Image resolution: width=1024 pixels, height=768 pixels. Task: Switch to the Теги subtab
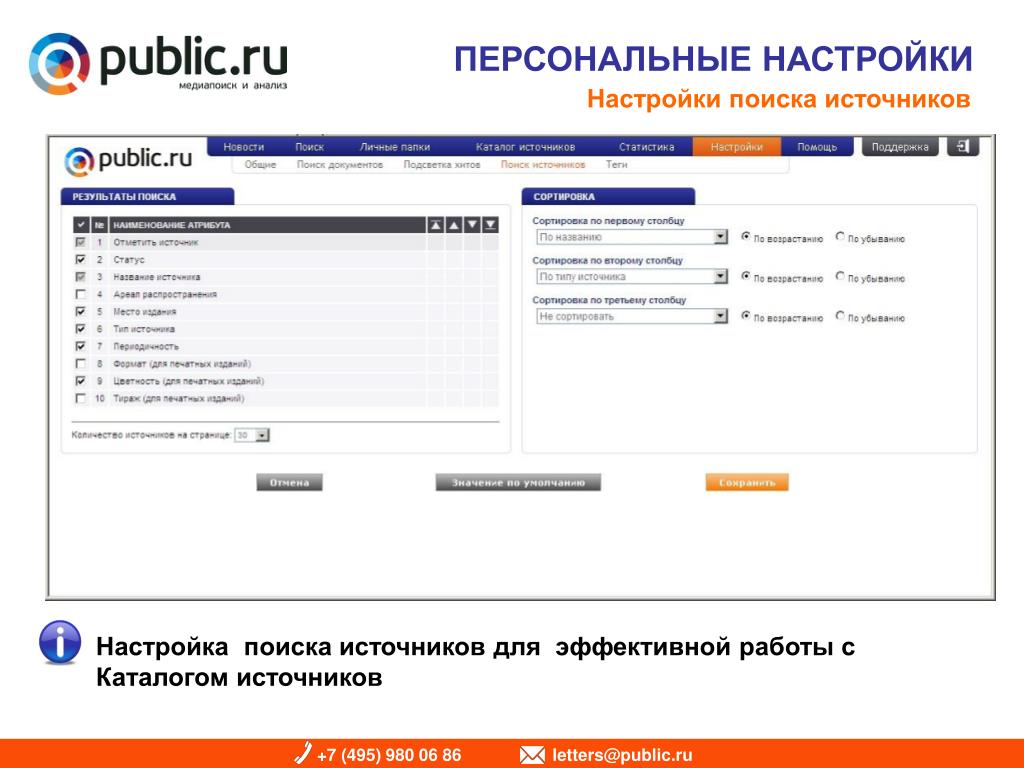pyautogui.click(x=616, y=165)
